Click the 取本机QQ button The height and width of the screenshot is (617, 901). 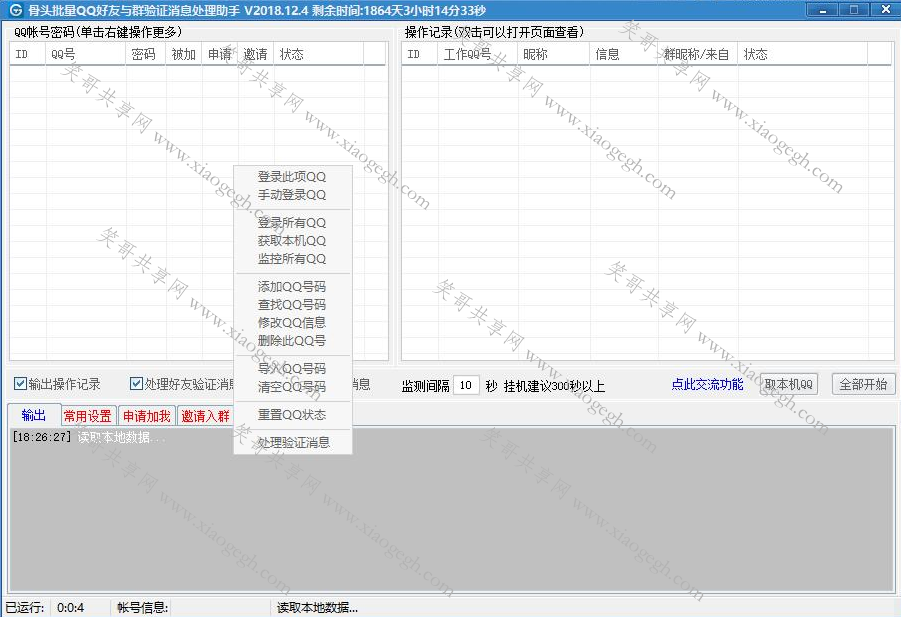789,384
